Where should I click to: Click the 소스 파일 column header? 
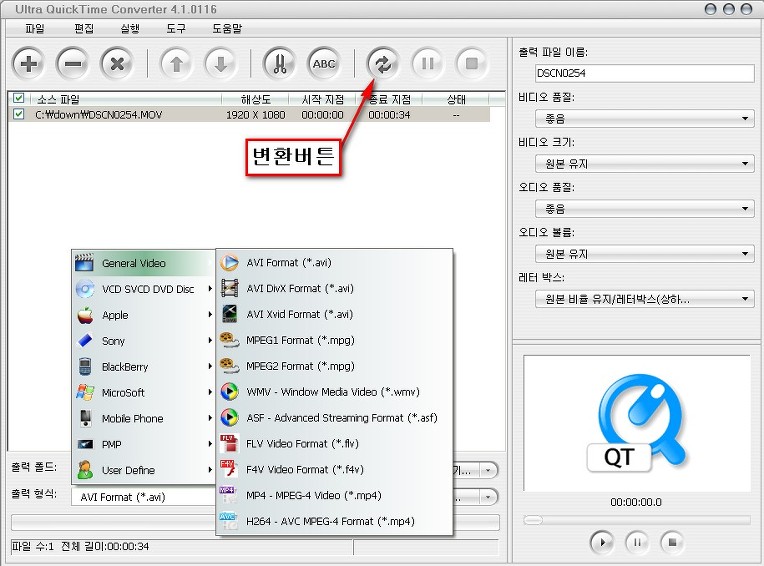126,99
